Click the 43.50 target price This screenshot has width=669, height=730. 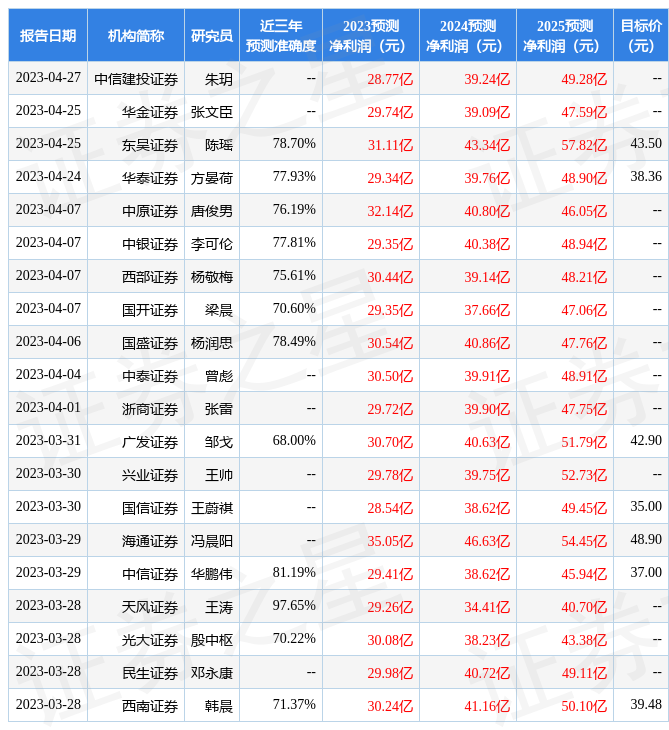pos(646,143)
